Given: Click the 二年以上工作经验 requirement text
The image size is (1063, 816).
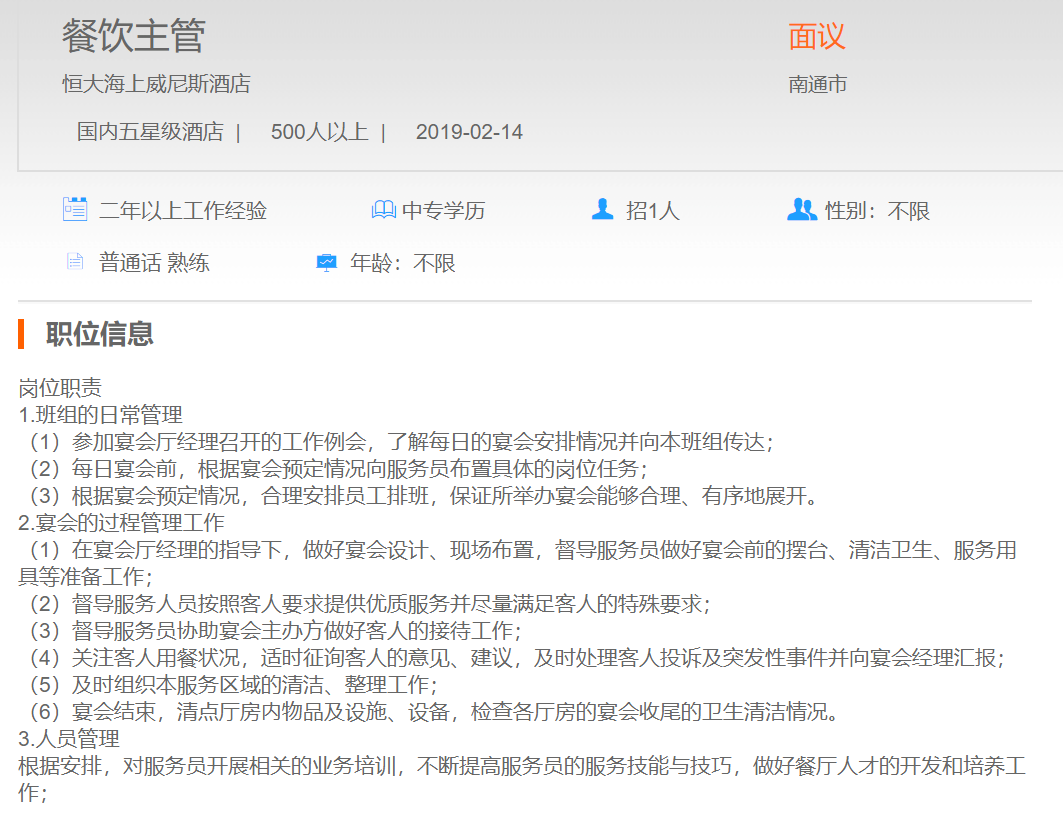Looking at the screenshot, I should 183,211.
